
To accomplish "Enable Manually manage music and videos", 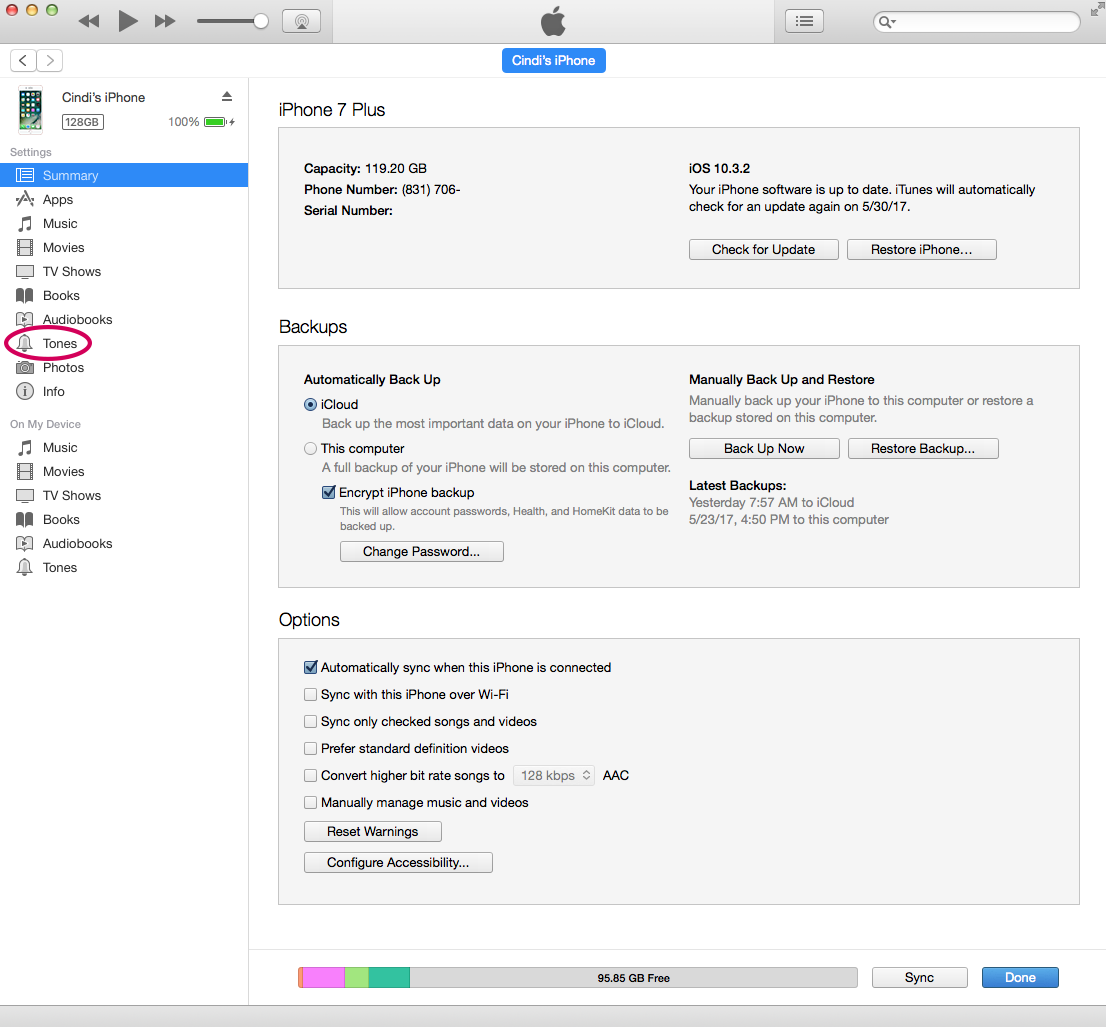I will [310, 803].
